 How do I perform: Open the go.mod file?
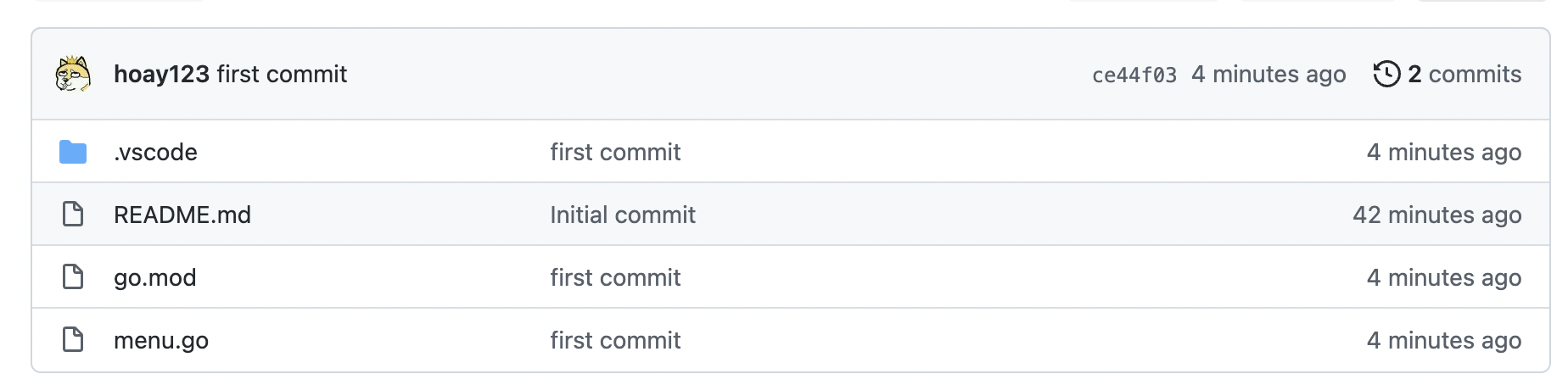[x=155, y=278]
